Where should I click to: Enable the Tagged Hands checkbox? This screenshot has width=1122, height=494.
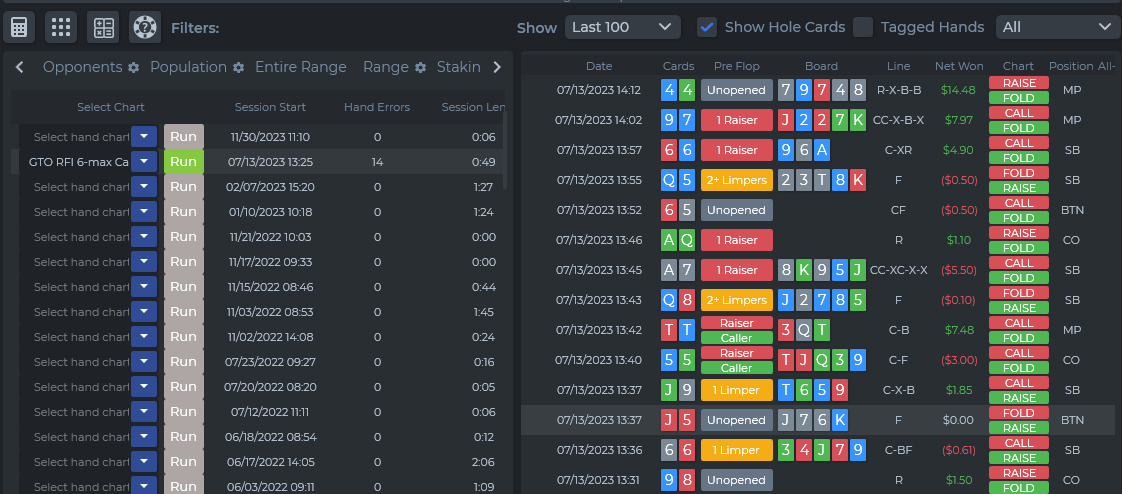863,27
